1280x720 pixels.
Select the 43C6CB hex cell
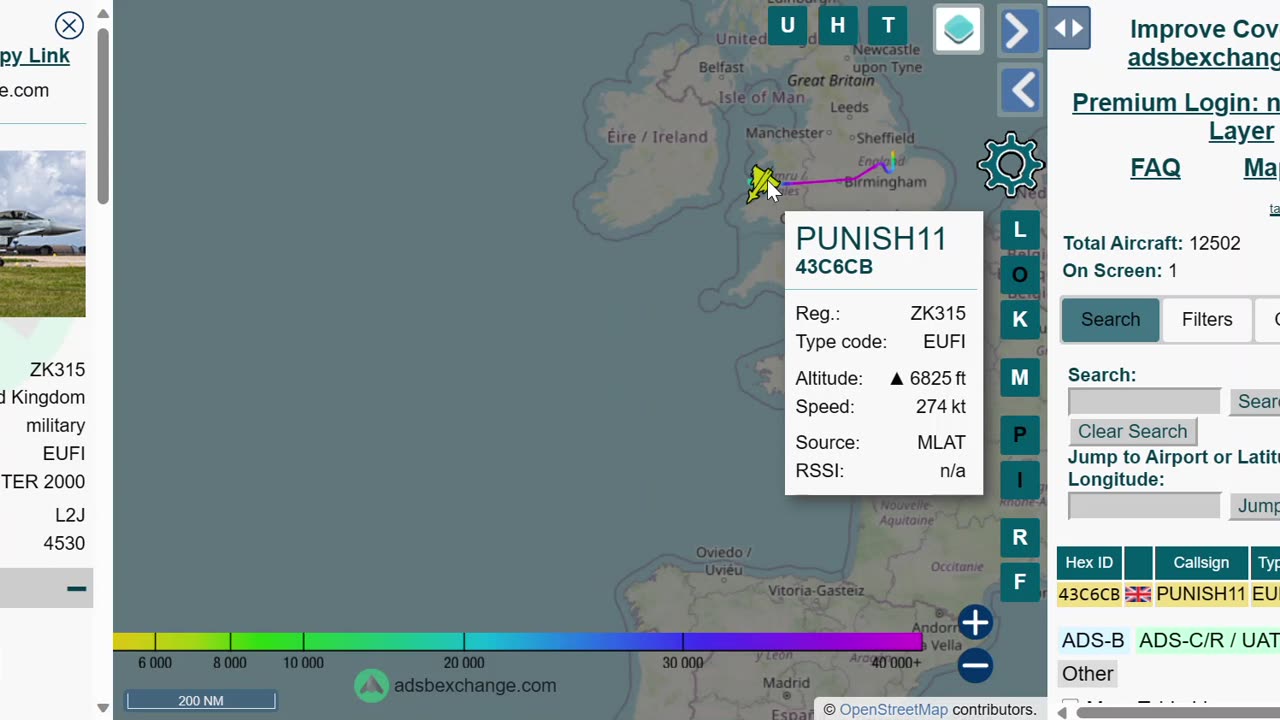(x=1089, y=594)
